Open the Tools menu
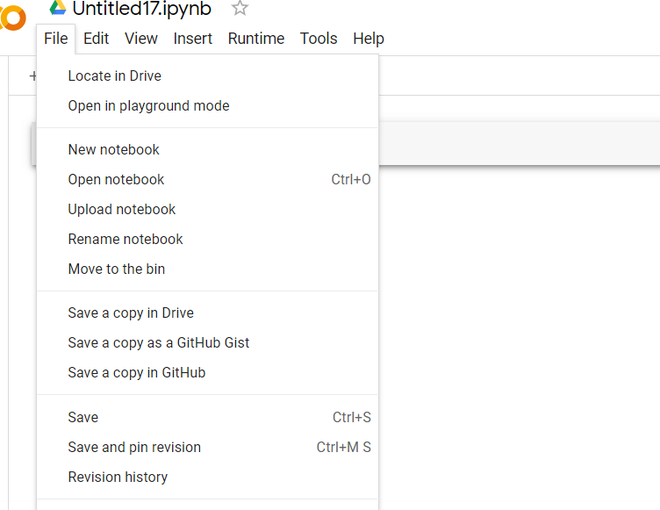660x510 pixels. click(x=319, y=39)
